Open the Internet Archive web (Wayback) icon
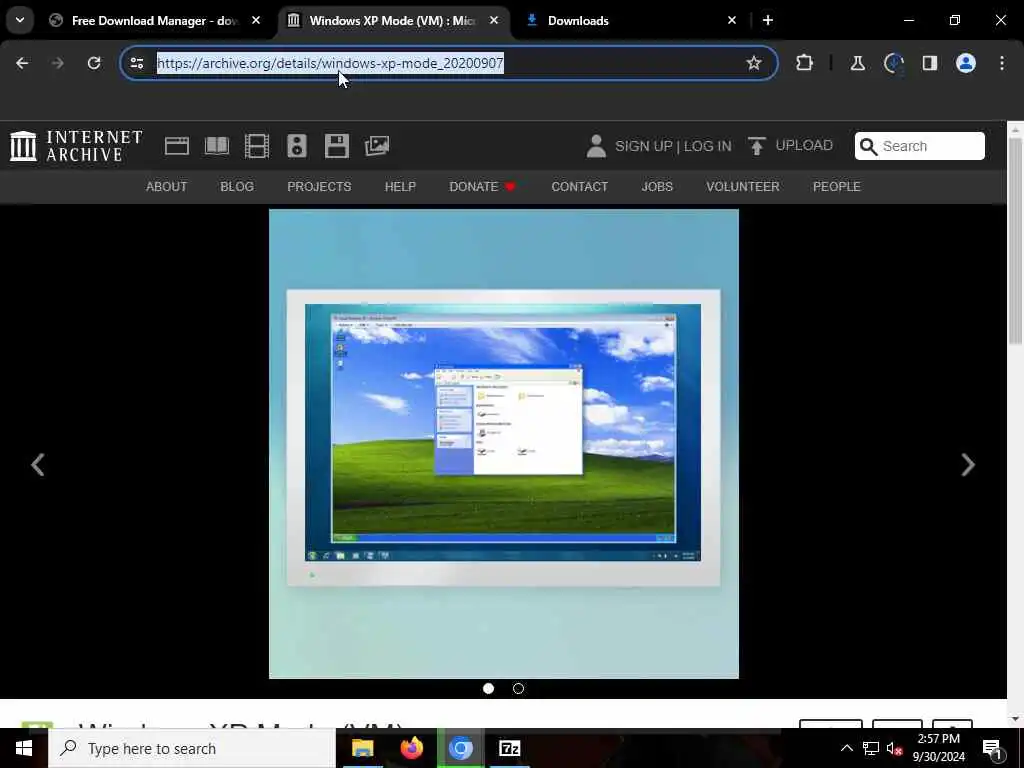 pyautogui.click(x=176, y=146)
